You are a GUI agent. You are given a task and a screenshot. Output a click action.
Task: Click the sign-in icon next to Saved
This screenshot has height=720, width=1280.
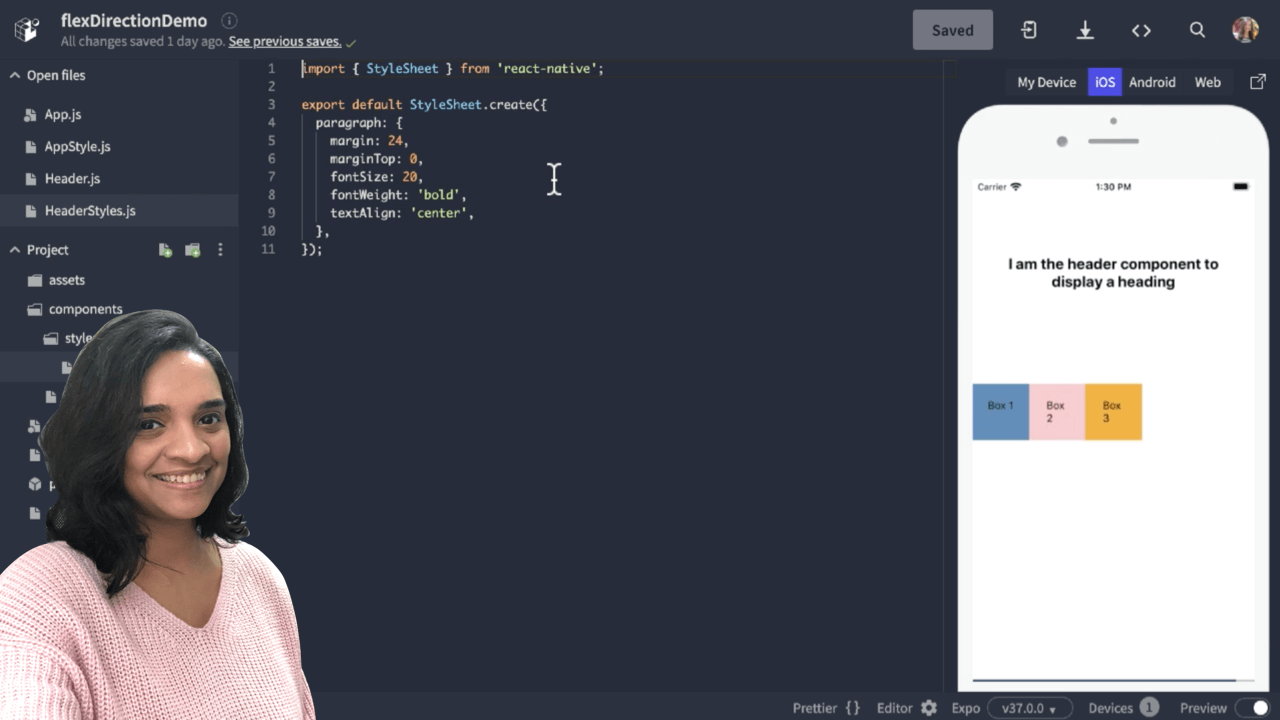click(1029, 30)
